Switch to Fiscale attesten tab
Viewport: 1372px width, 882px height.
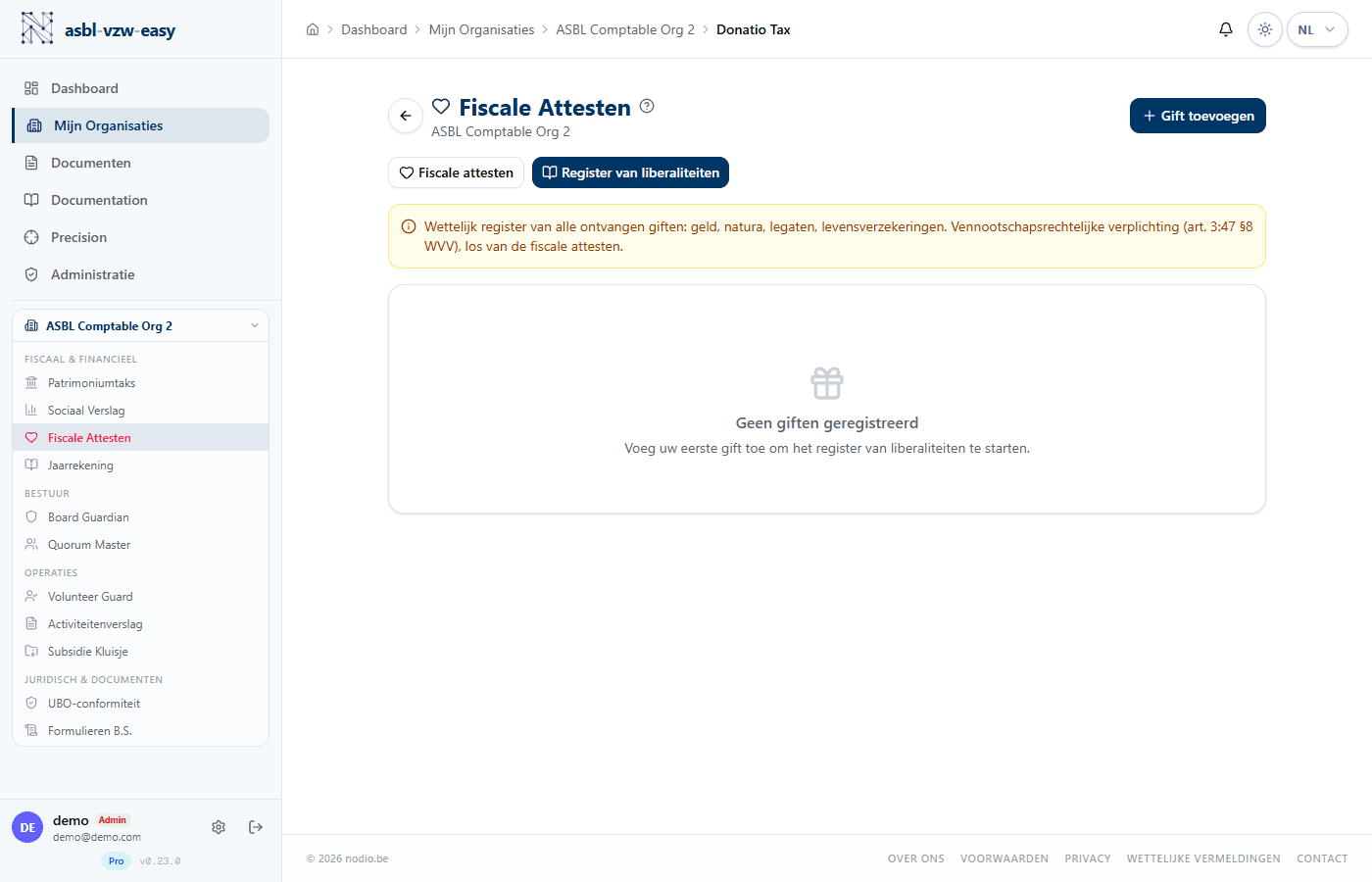[x=456, y=172]
